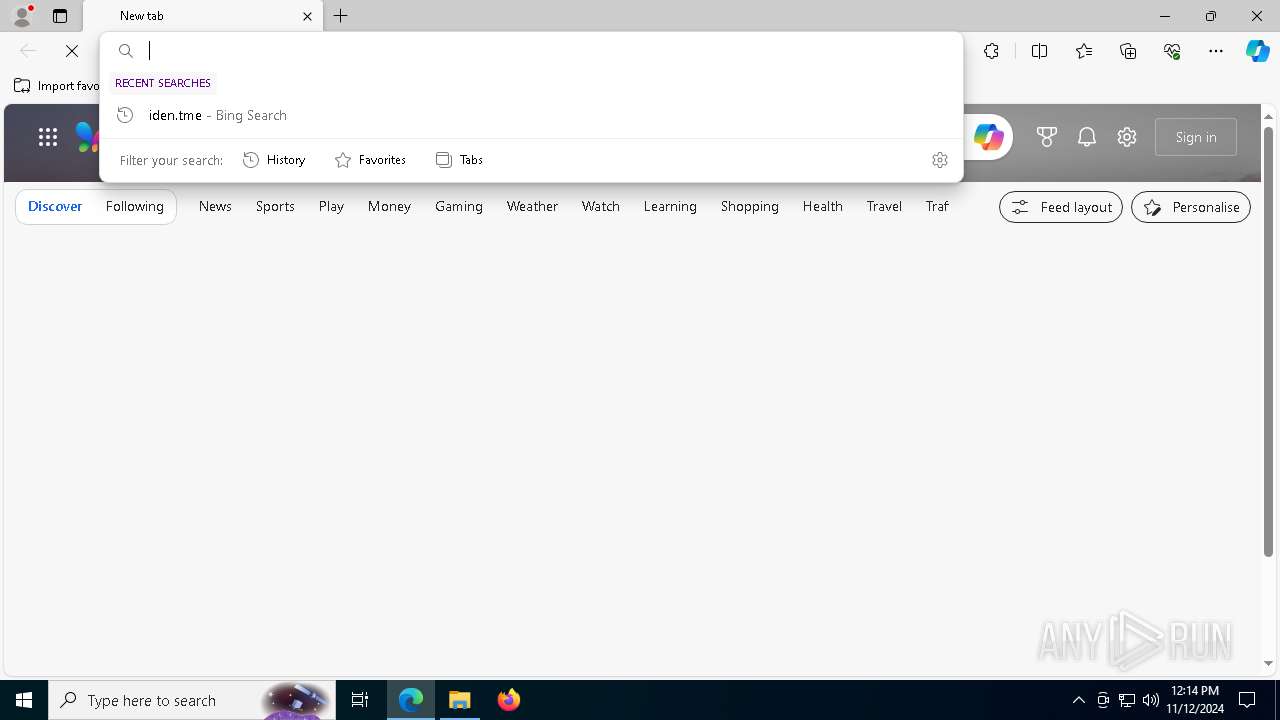
Task: Click Import favorites bookmark item
Action: [57, 86]
